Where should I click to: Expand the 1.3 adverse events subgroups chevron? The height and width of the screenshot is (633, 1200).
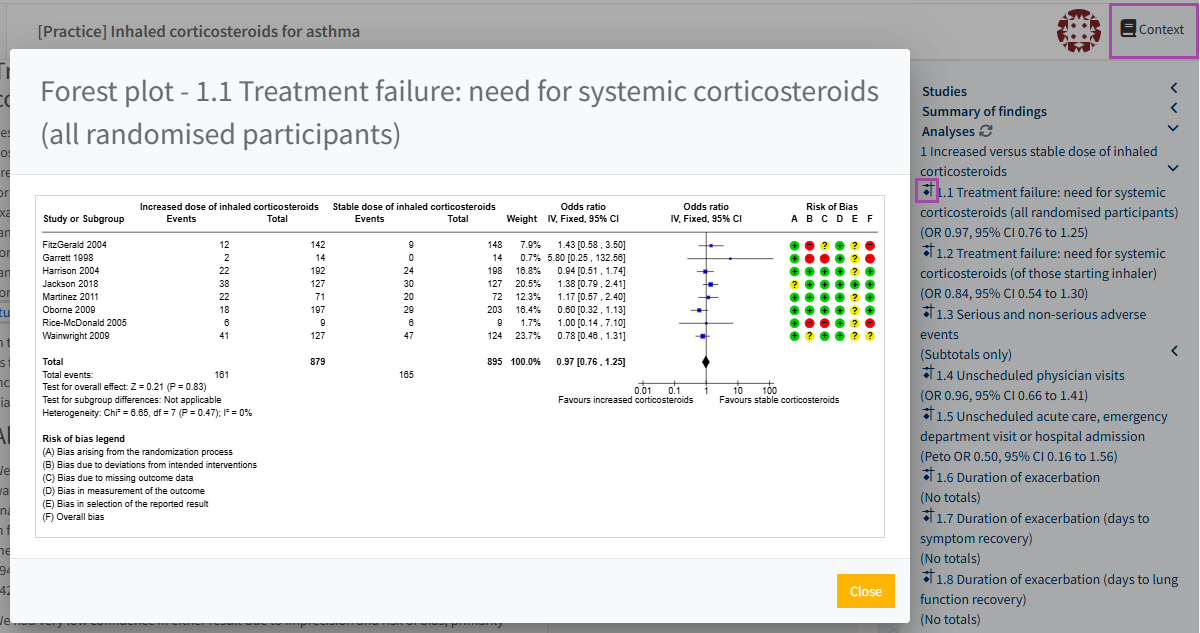[x=1174, y=351]
